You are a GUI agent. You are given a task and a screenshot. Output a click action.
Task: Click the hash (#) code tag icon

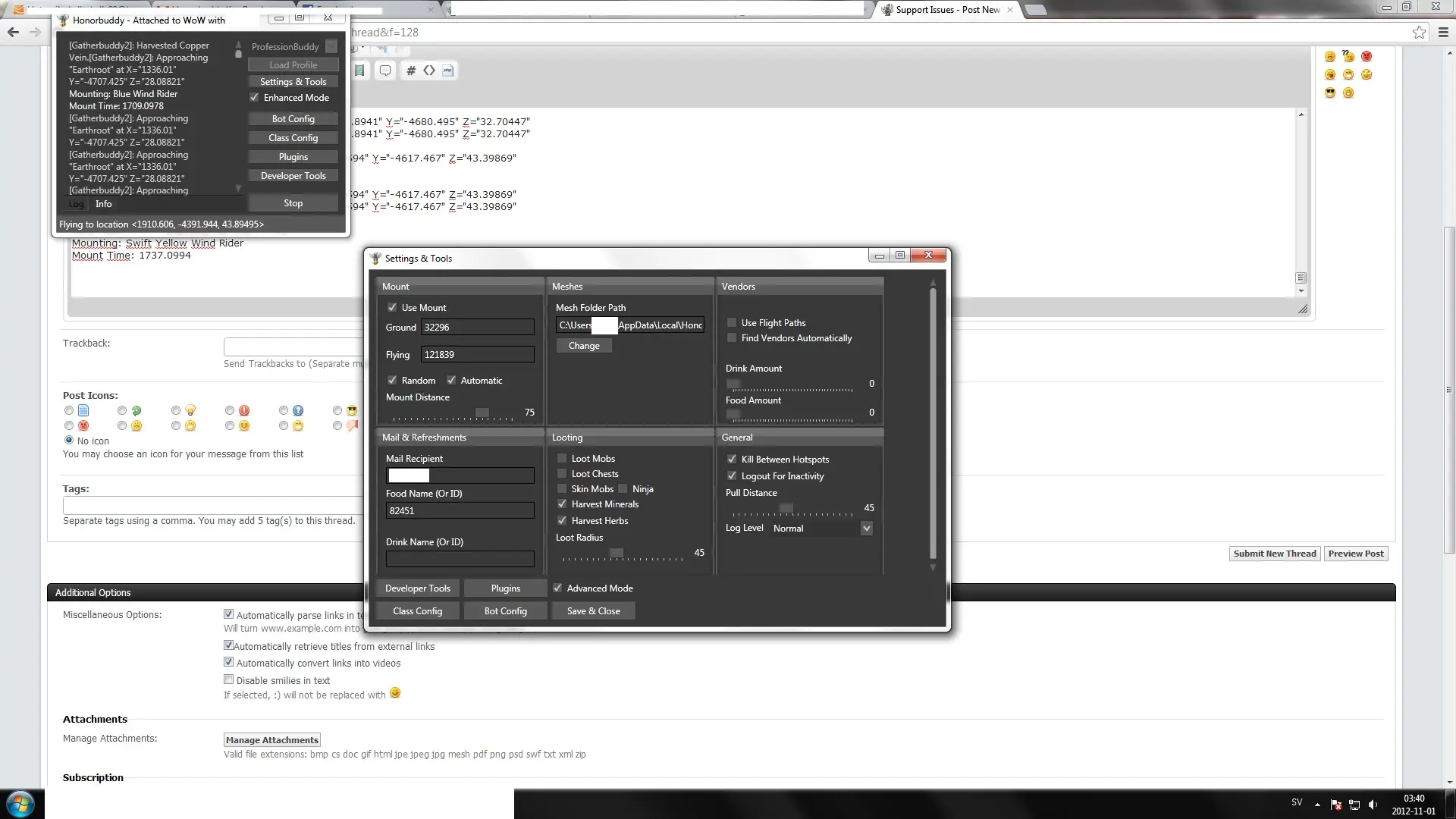tap(411, 71)
